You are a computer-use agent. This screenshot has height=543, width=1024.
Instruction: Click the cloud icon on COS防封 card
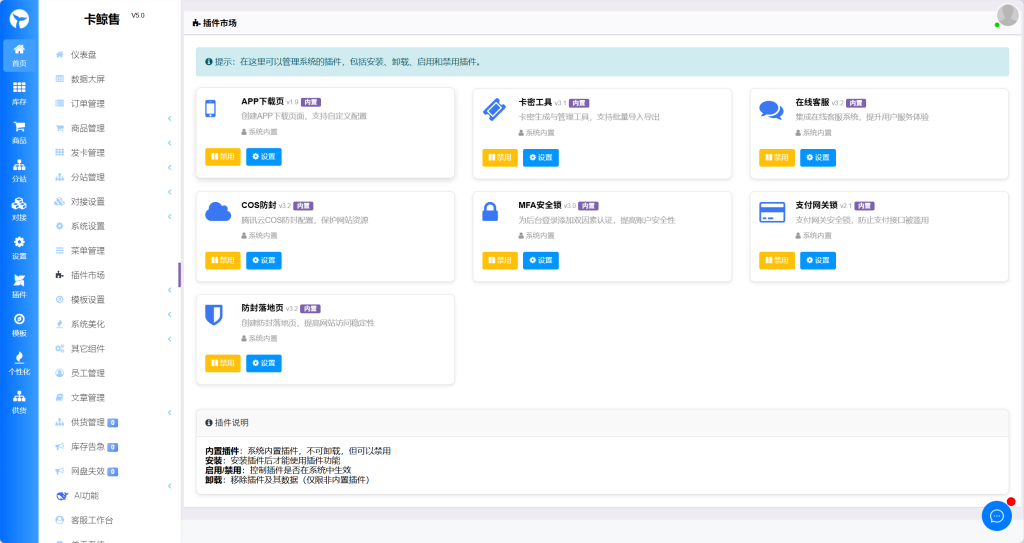(x=218, y=212)
